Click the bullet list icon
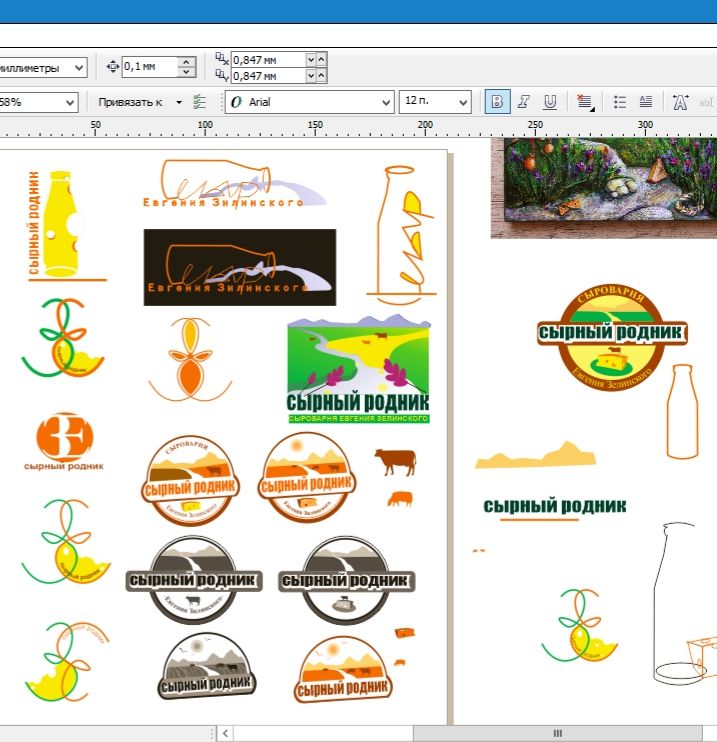Image resolution: width=717 pixels, height=742 pixels. pos(620,102)
